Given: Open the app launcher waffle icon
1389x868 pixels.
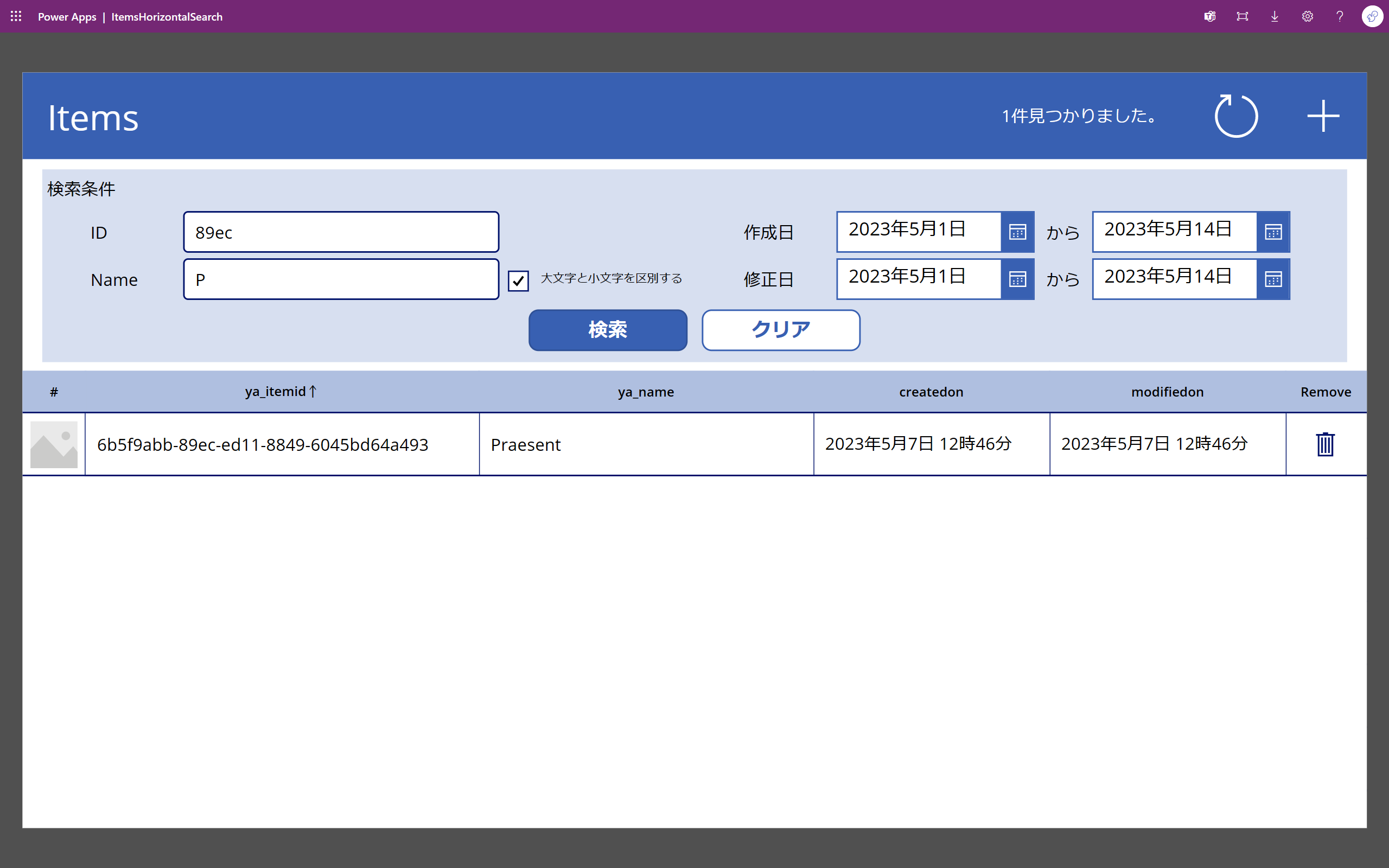Looking at the screenshot, I should pyautogui.click(x=16, y=16).
